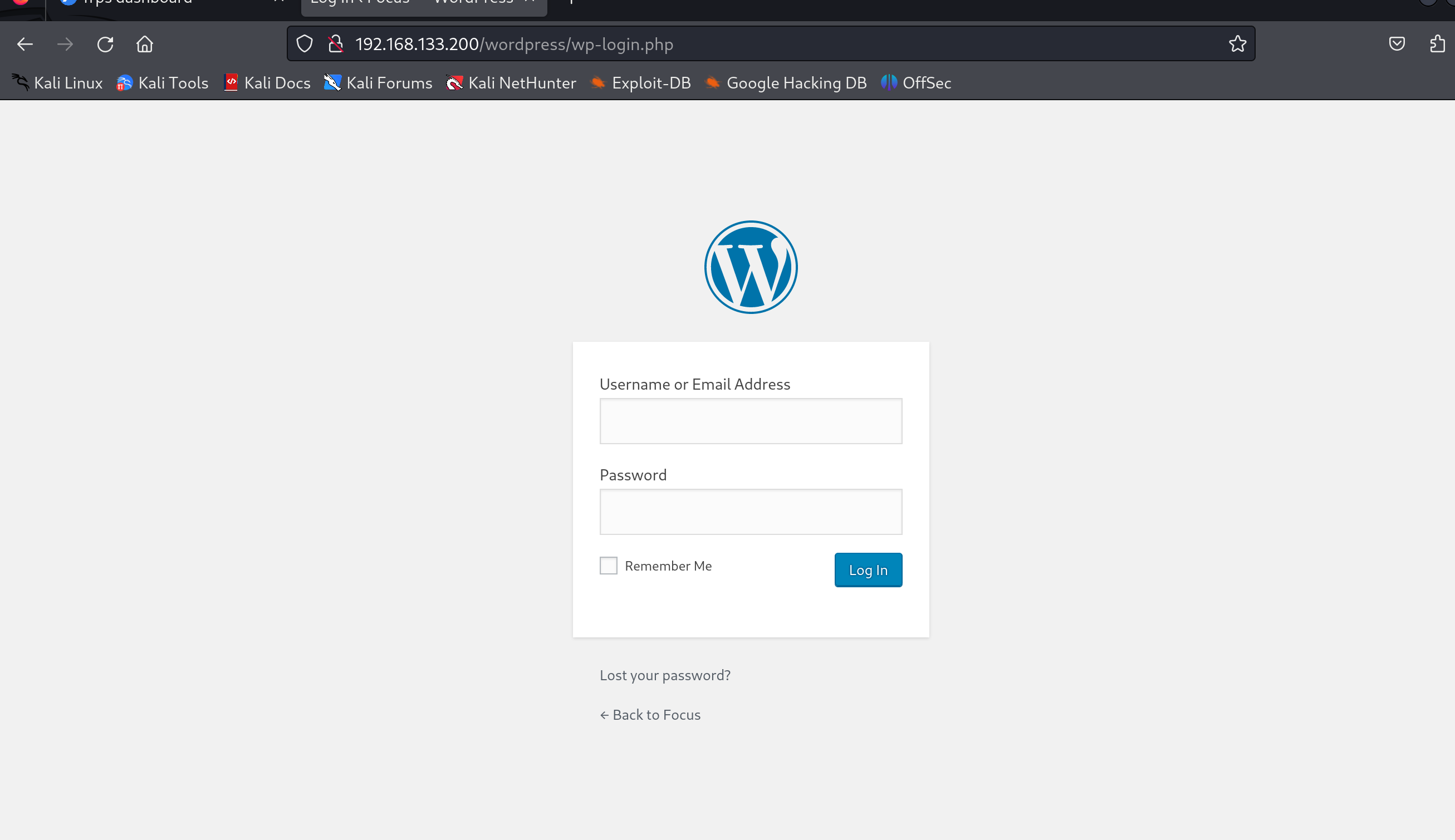
Task: Focus the Password field
Action: (x=751, y=512)
